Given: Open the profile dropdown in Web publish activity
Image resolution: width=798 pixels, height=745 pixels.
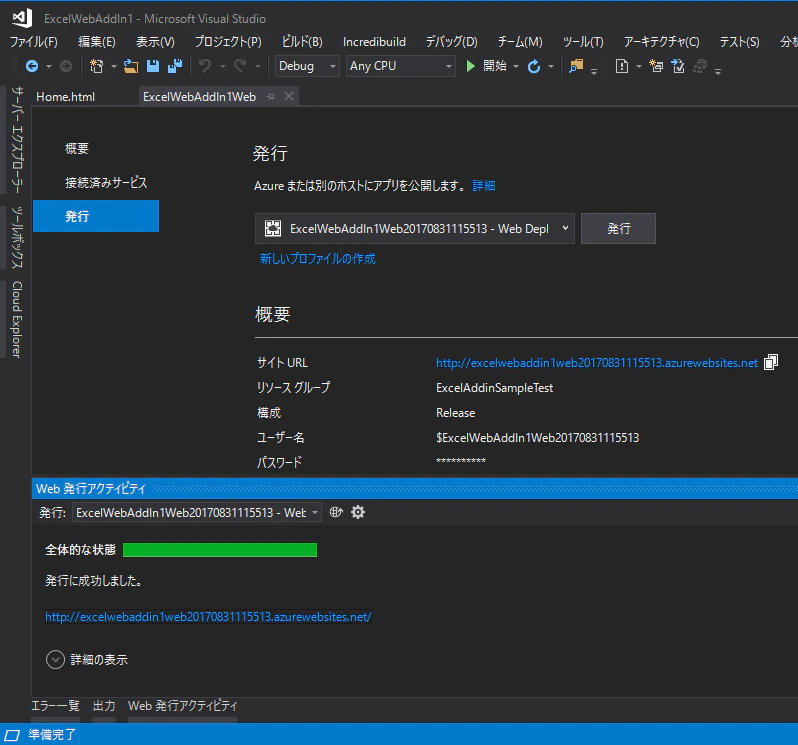Looking at the screenshot, I should click(197, 512).
